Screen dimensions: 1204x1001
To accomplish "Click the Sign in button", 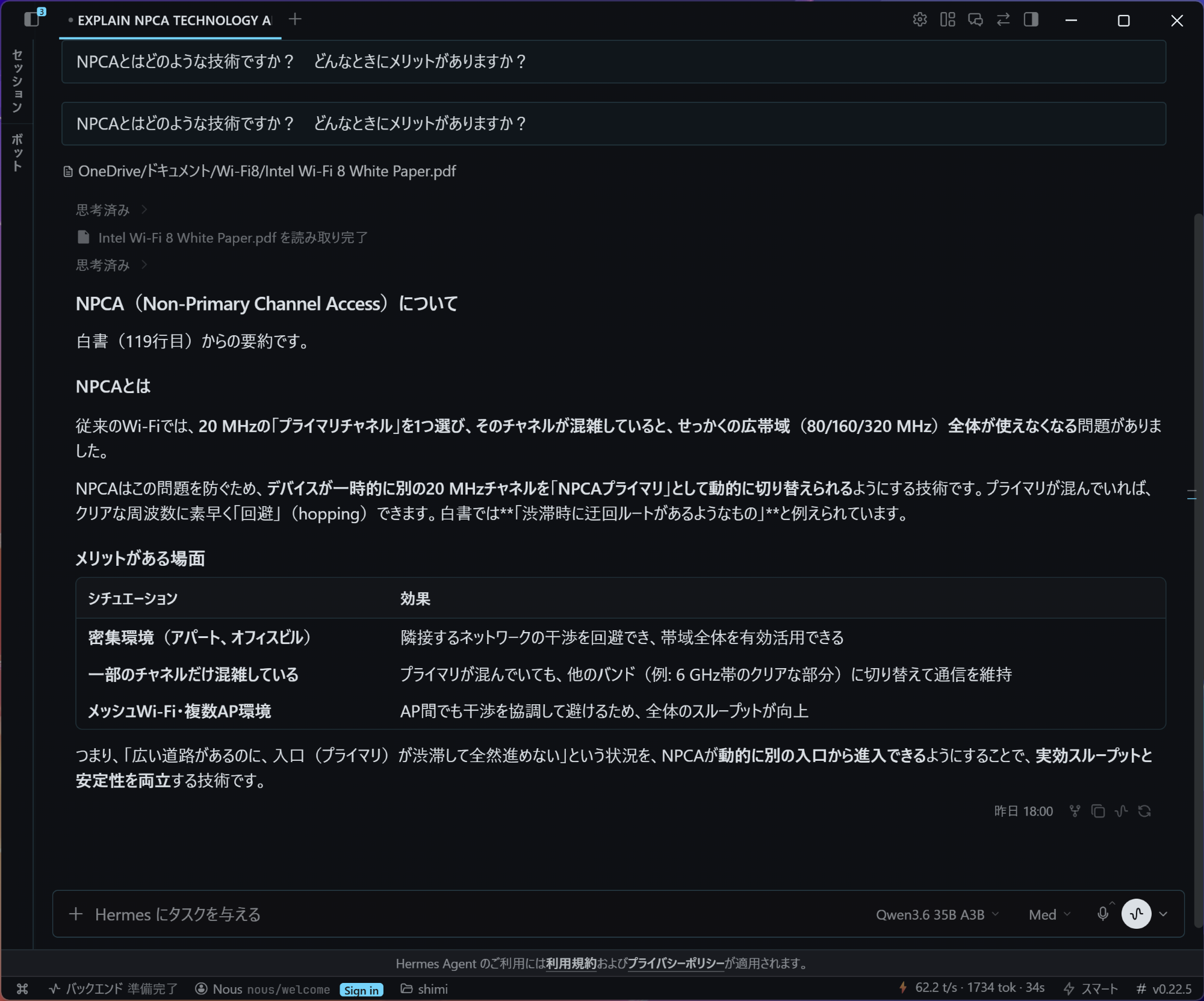I will pyautogui.click(x=361, y=990).
